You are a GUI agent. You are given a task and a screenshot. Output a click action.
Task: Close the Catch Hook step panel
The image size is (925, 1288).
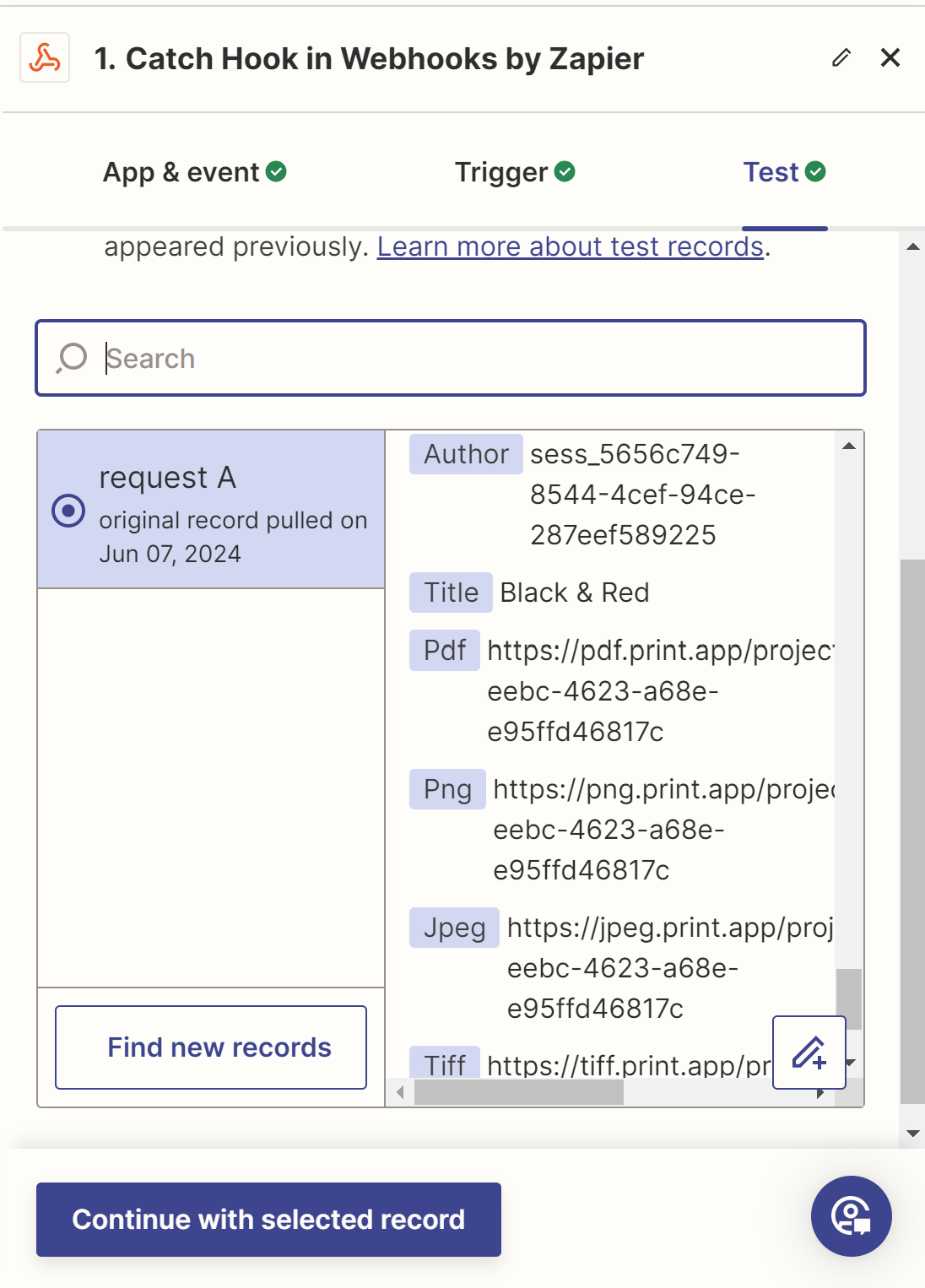pos(890,58)
